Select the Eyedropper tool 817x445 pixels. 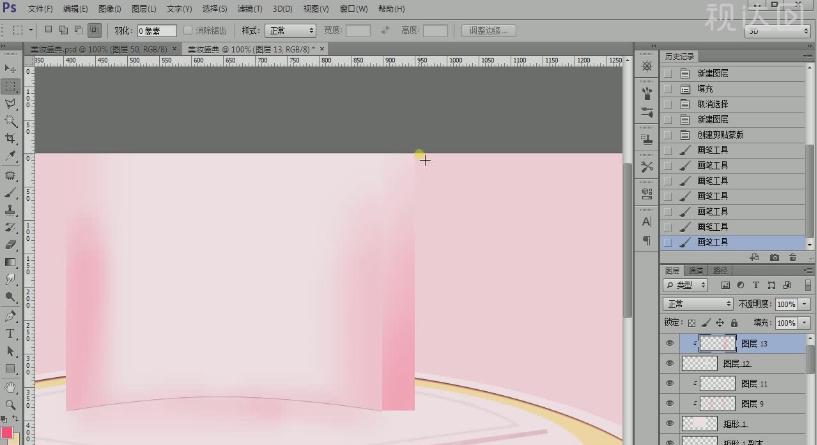tap(11, 156)
